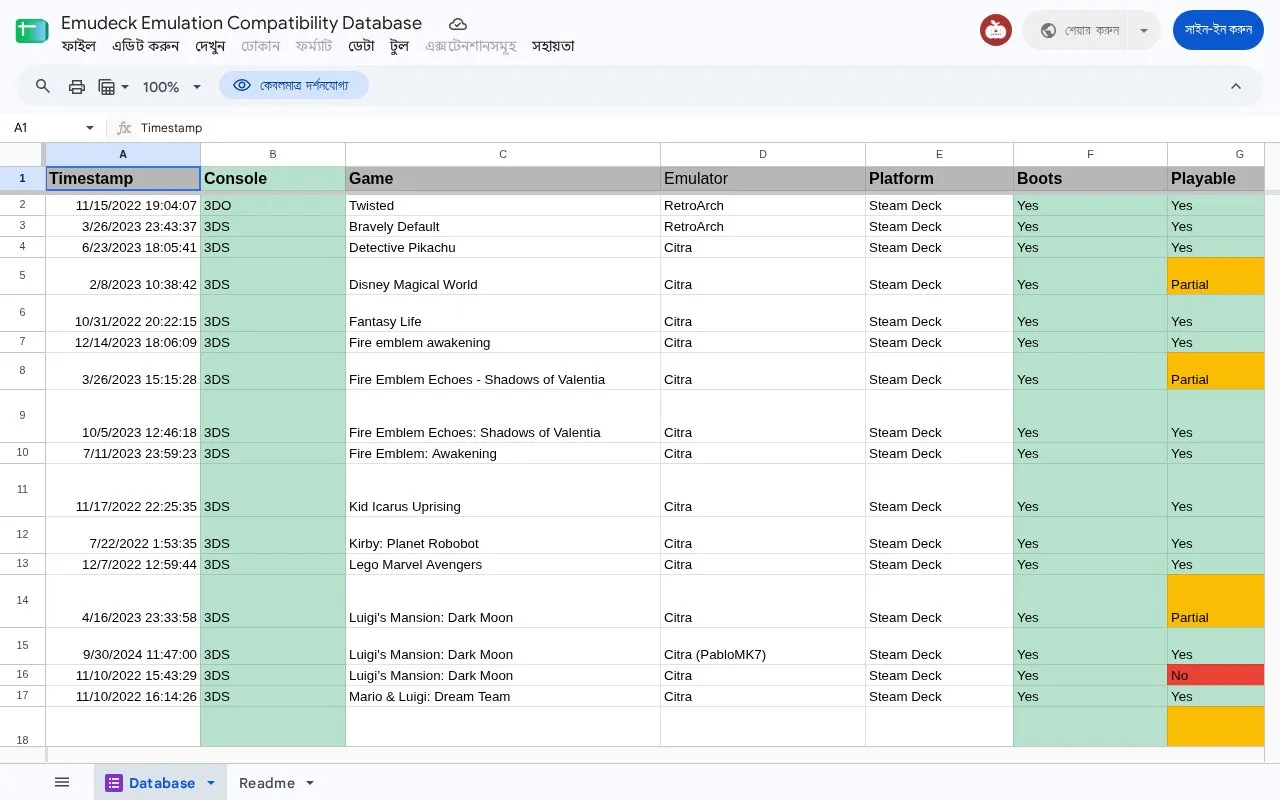1280x800 pixels.
Task: Open the এডিট করুন menu
Action: coord(146,46)
